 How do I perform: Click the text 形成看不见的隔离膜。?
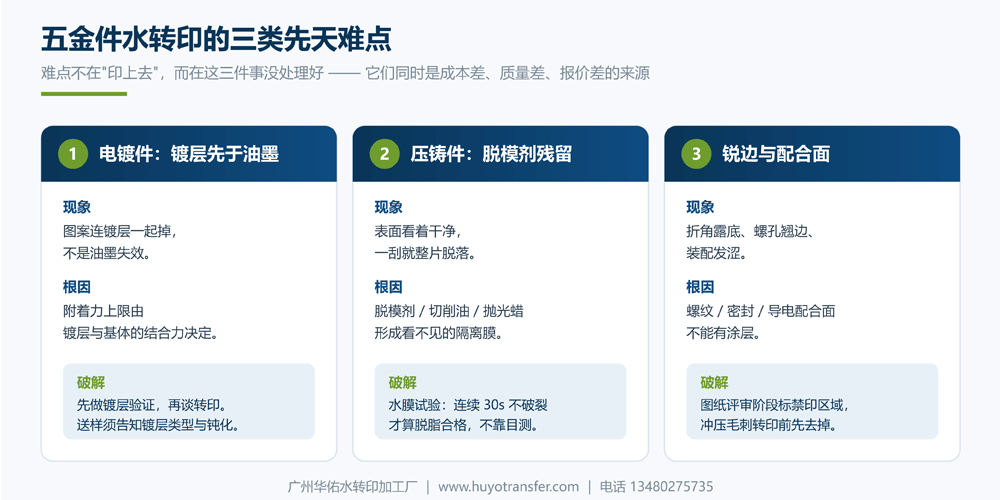click(438, 333)
